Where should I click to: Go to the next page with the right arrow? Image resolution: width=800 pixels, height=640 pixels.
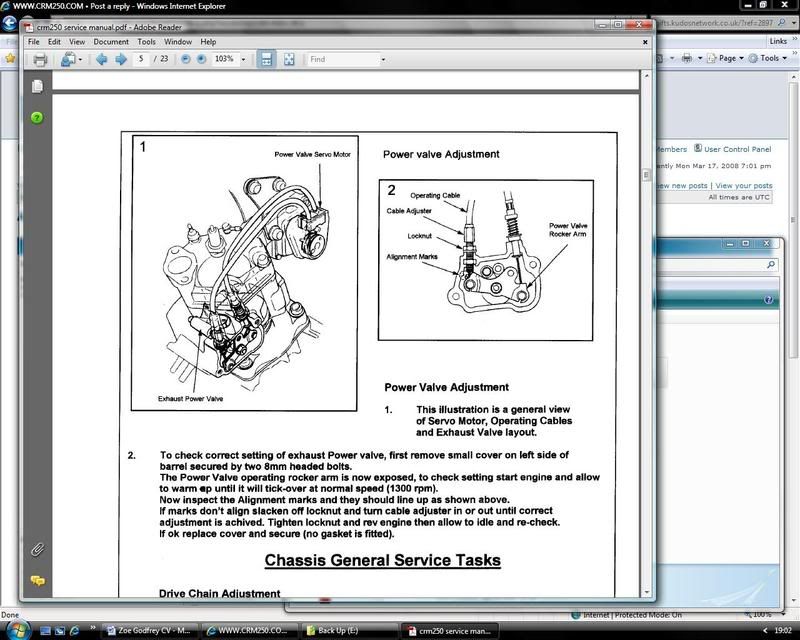[x=120, y=59]
